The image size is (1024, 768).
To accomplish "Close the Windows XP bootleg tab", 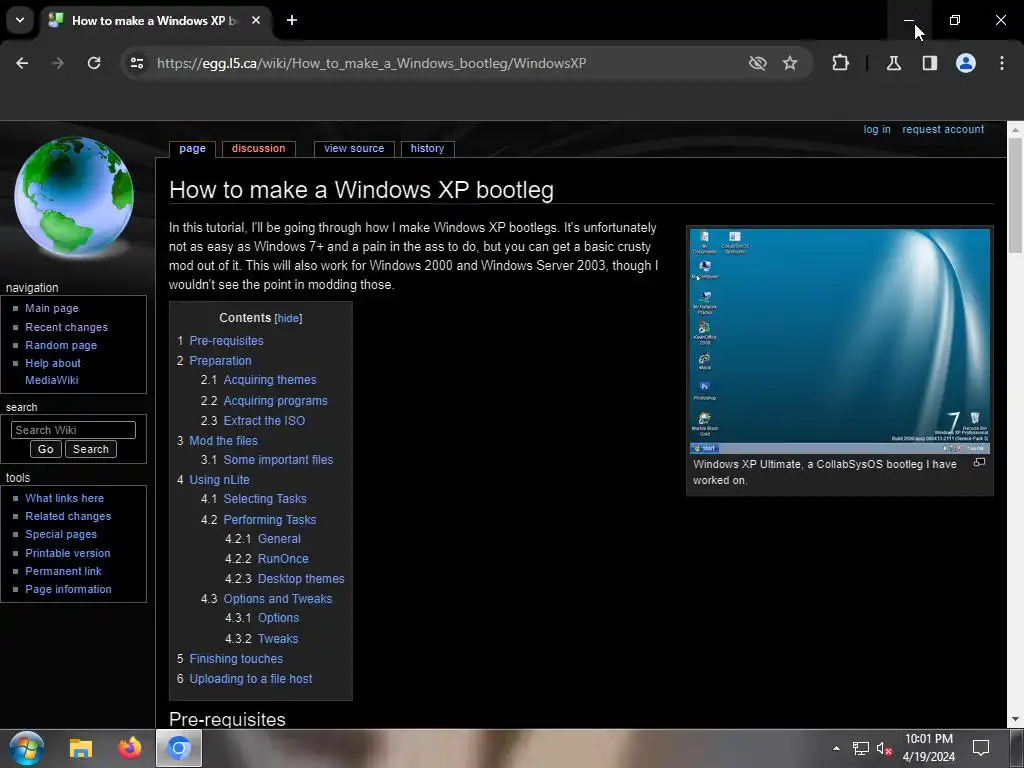I will (x=256, y=20).
